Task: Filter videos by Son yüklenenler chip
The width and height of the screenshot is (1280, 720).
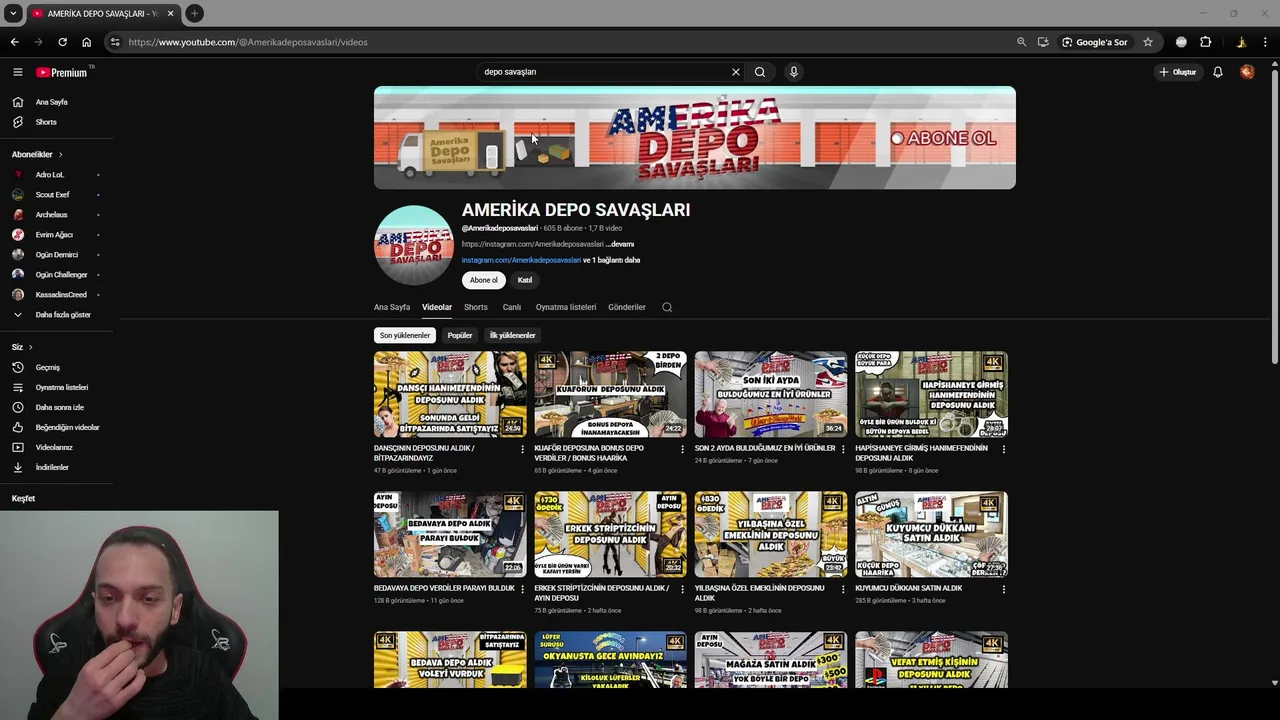Action: (x=405, y=336)
